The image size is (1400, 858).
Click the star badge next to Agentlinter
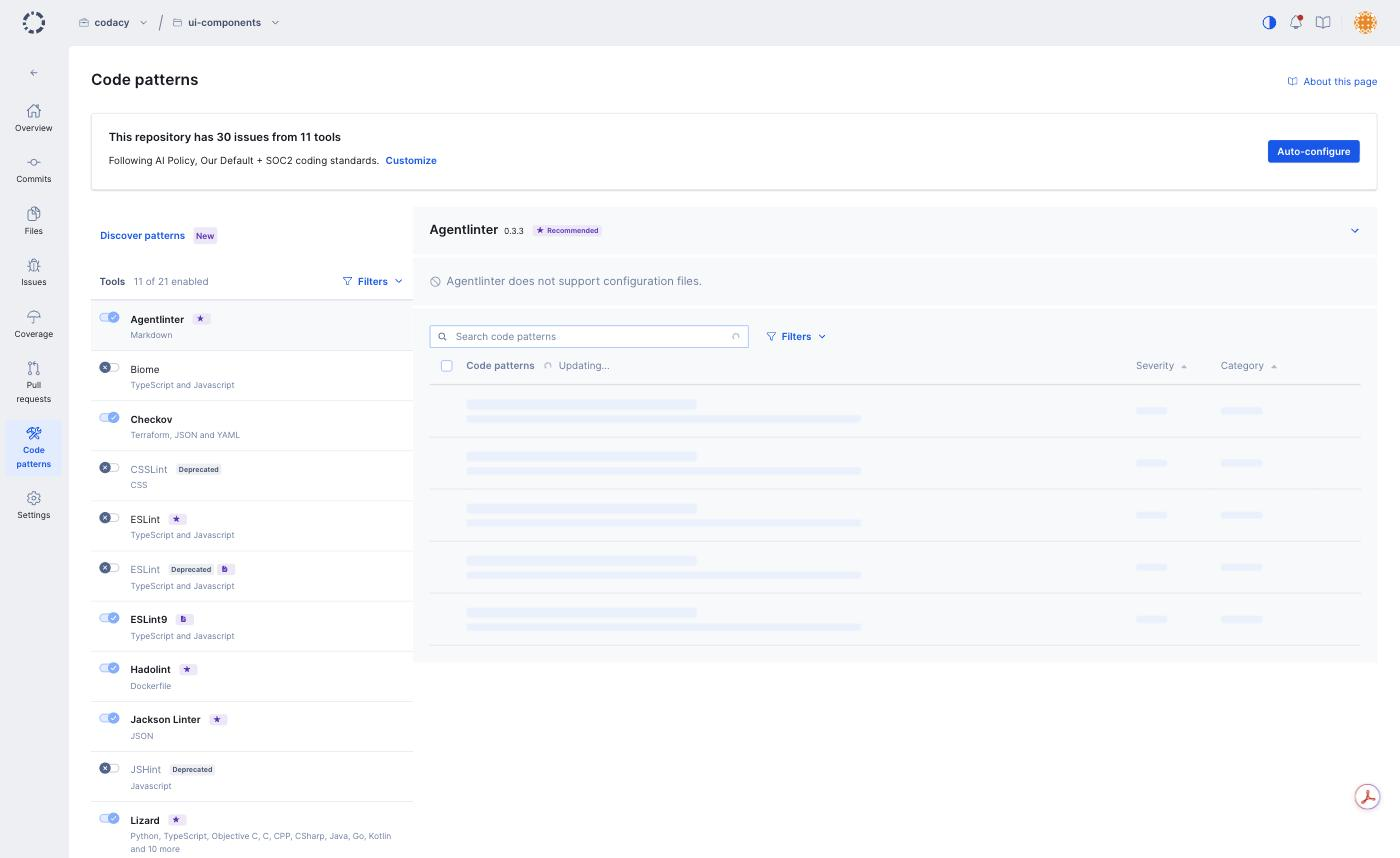pyautogui.click(x=200, y=319)
